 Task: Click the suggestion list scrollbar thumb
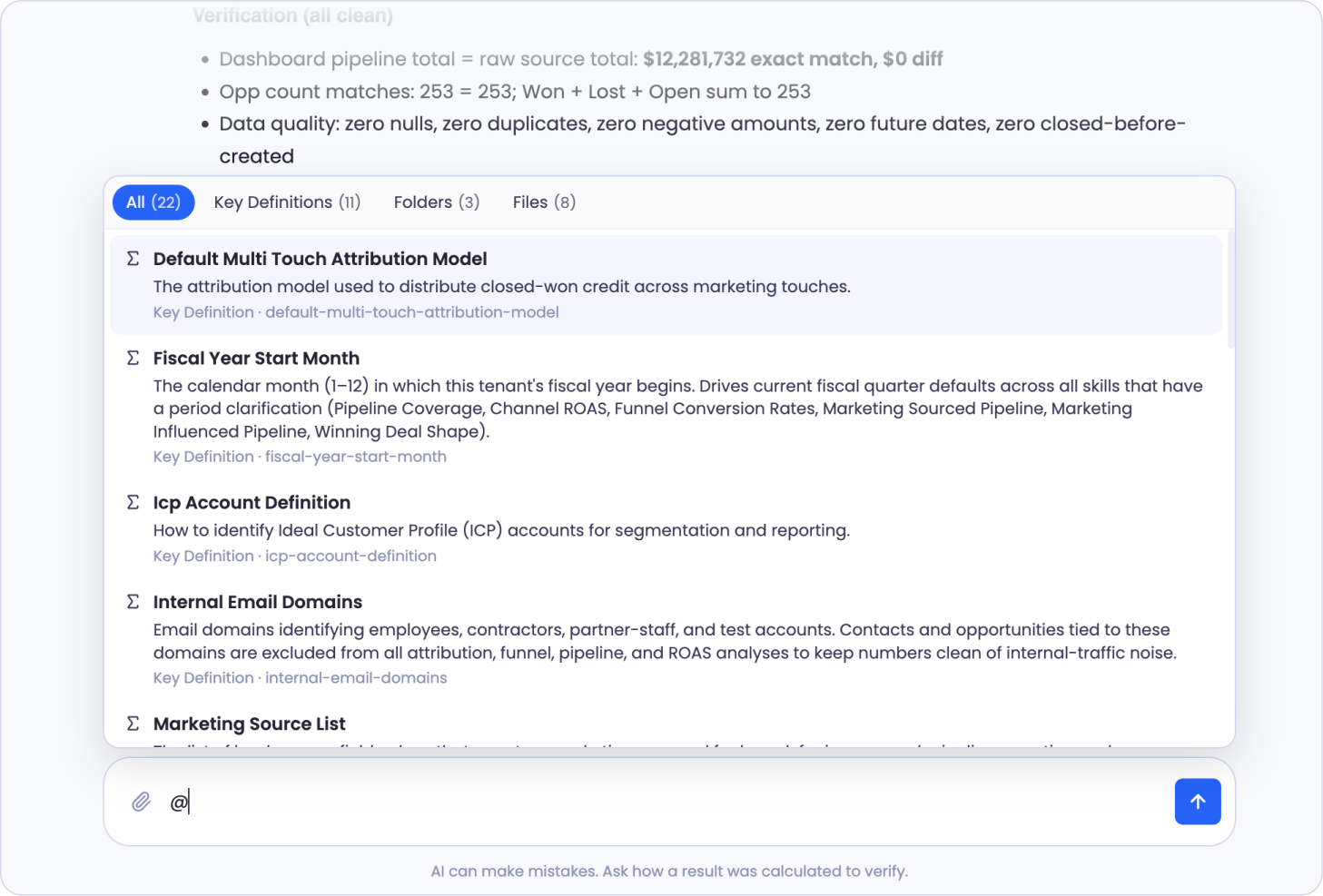point(1230,289)
